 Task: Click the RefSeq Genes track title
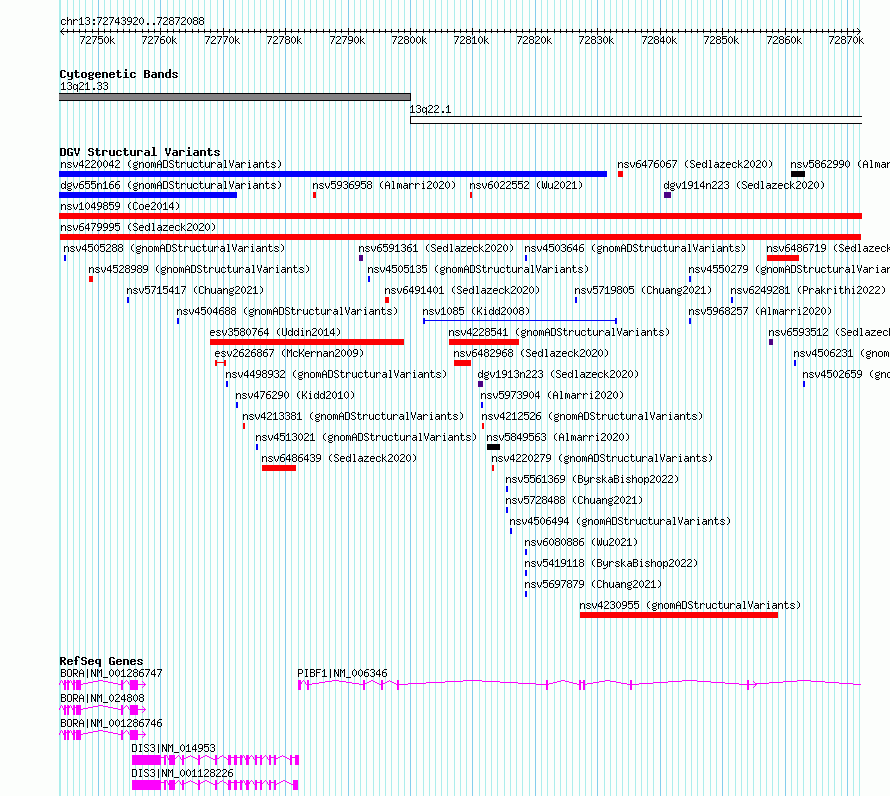coord(101,661)
